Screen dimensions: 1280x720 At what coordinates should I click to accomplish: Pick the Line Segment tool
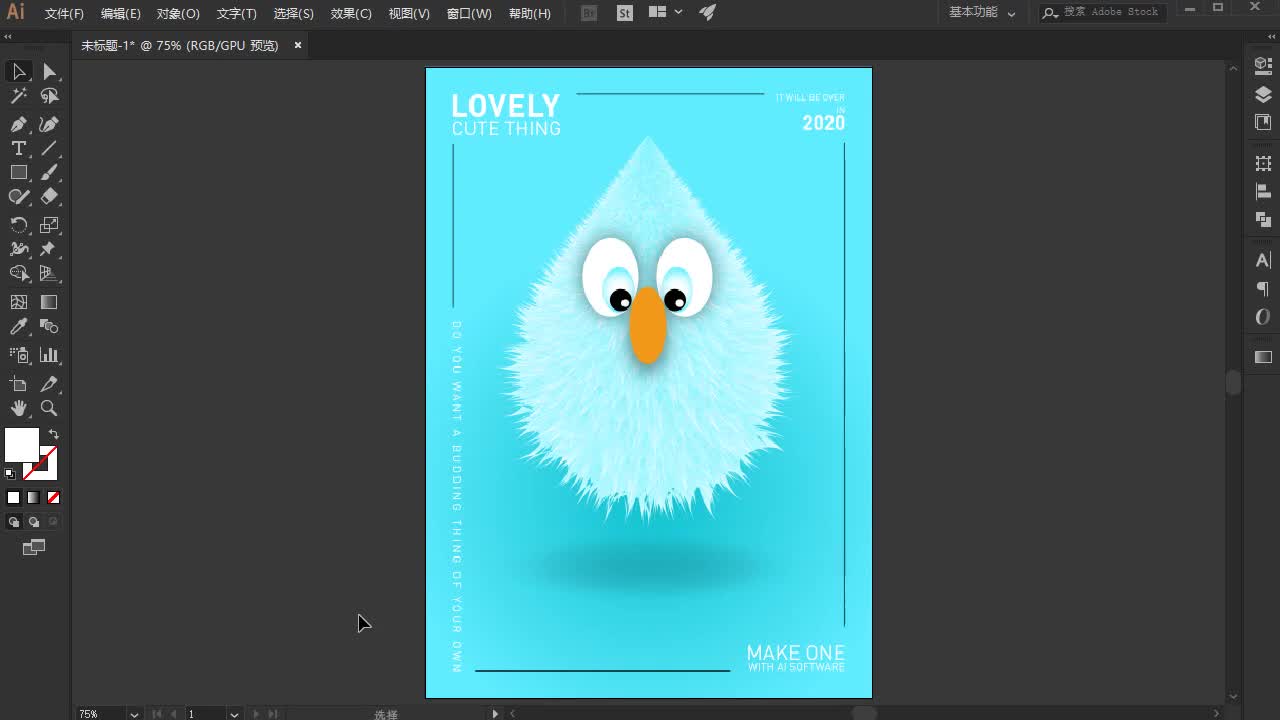pos(49,148)
